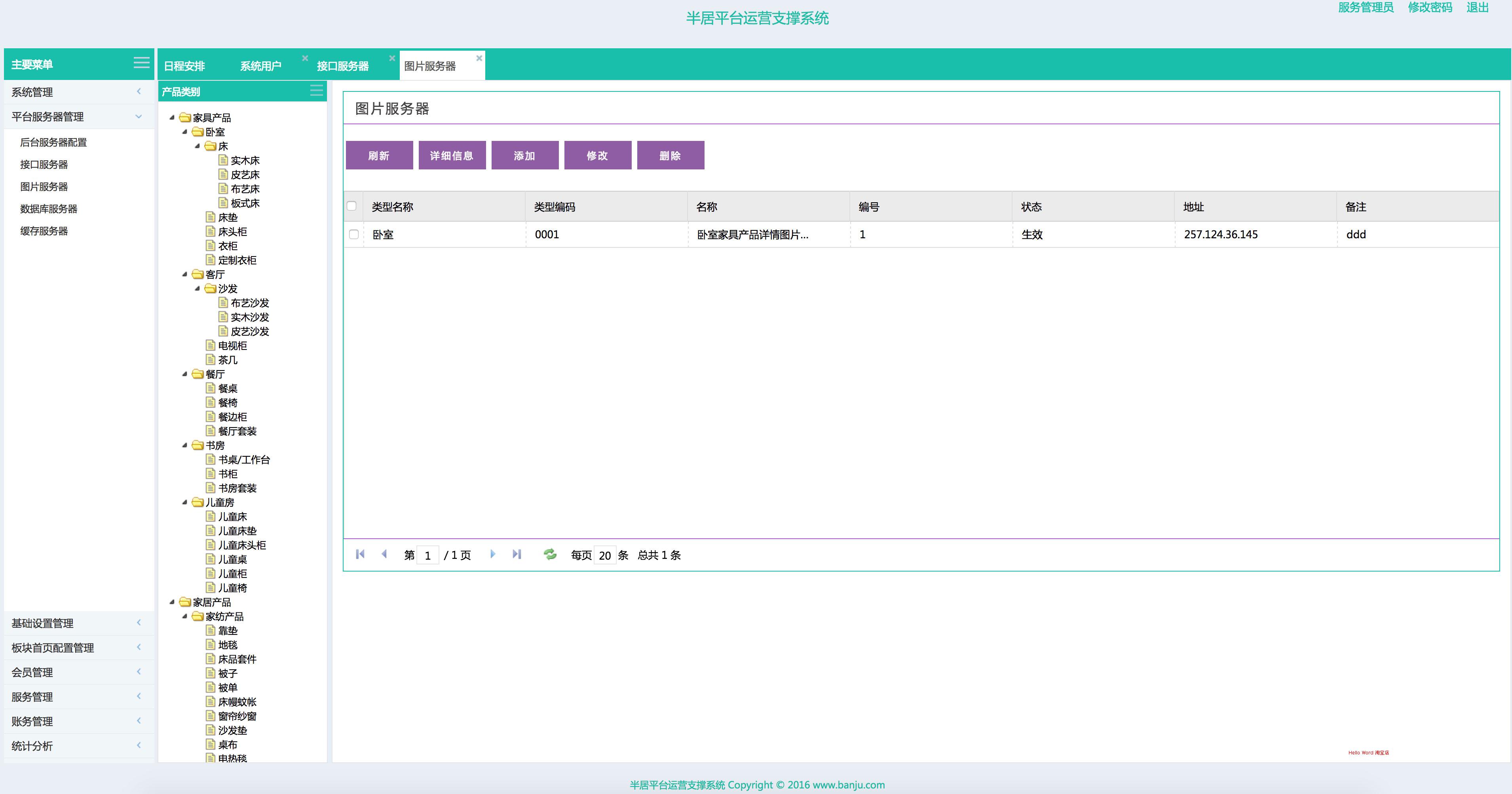Image resolution: width=1512 pixels, height=794 pixels.
Task: Check the select-all header checkbox
Action: 351,206
